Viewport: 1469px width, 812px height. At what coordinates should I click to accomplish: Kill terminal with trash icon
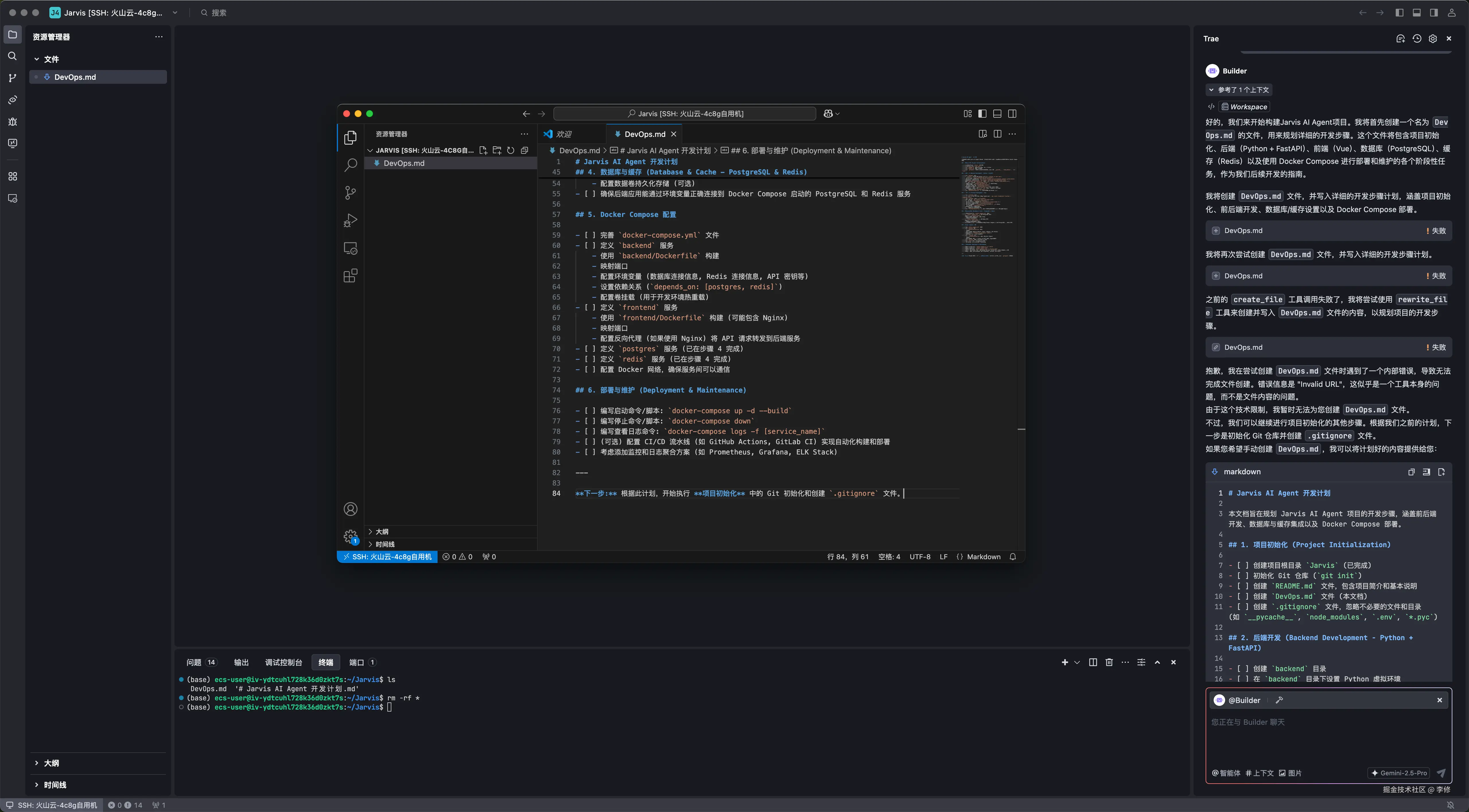[1109, 662]
